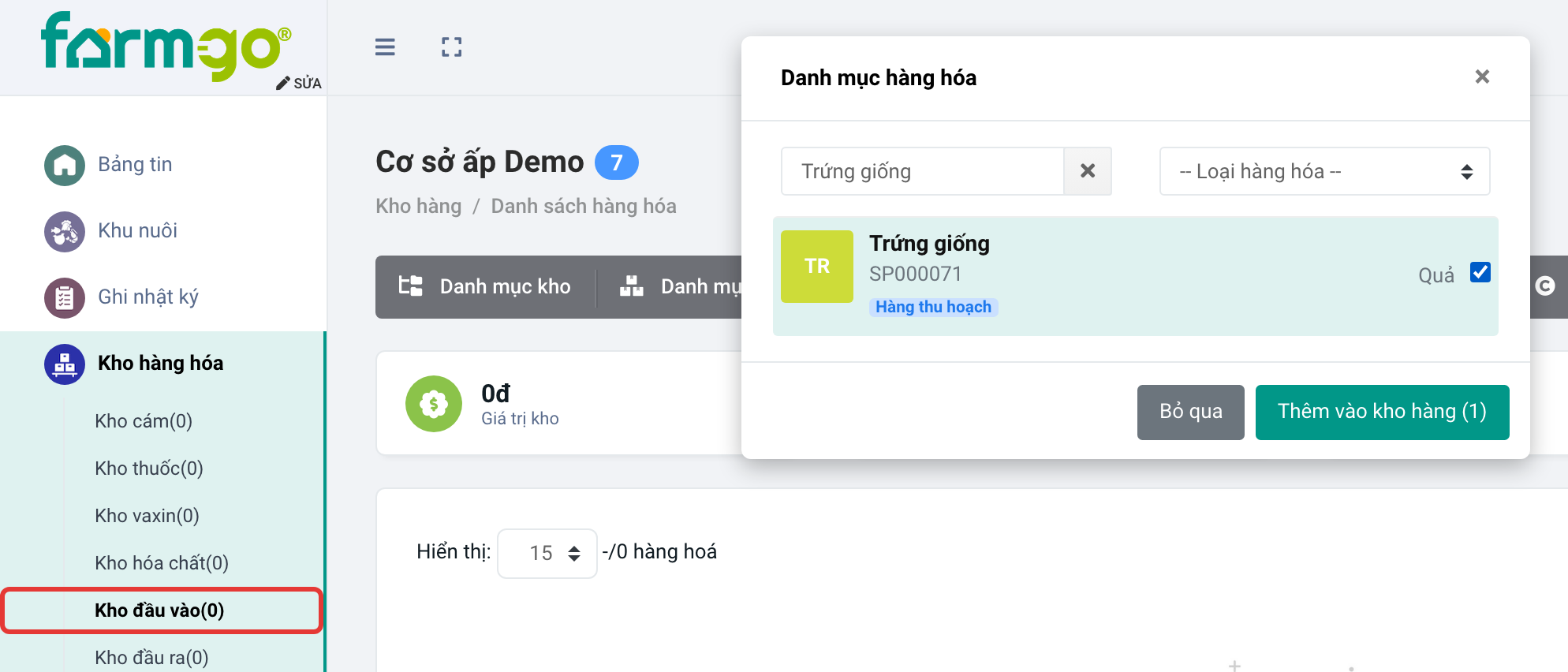Click the Bảng tin home icon
Screen dimensions: 1568x672
(x=65, y=165)
